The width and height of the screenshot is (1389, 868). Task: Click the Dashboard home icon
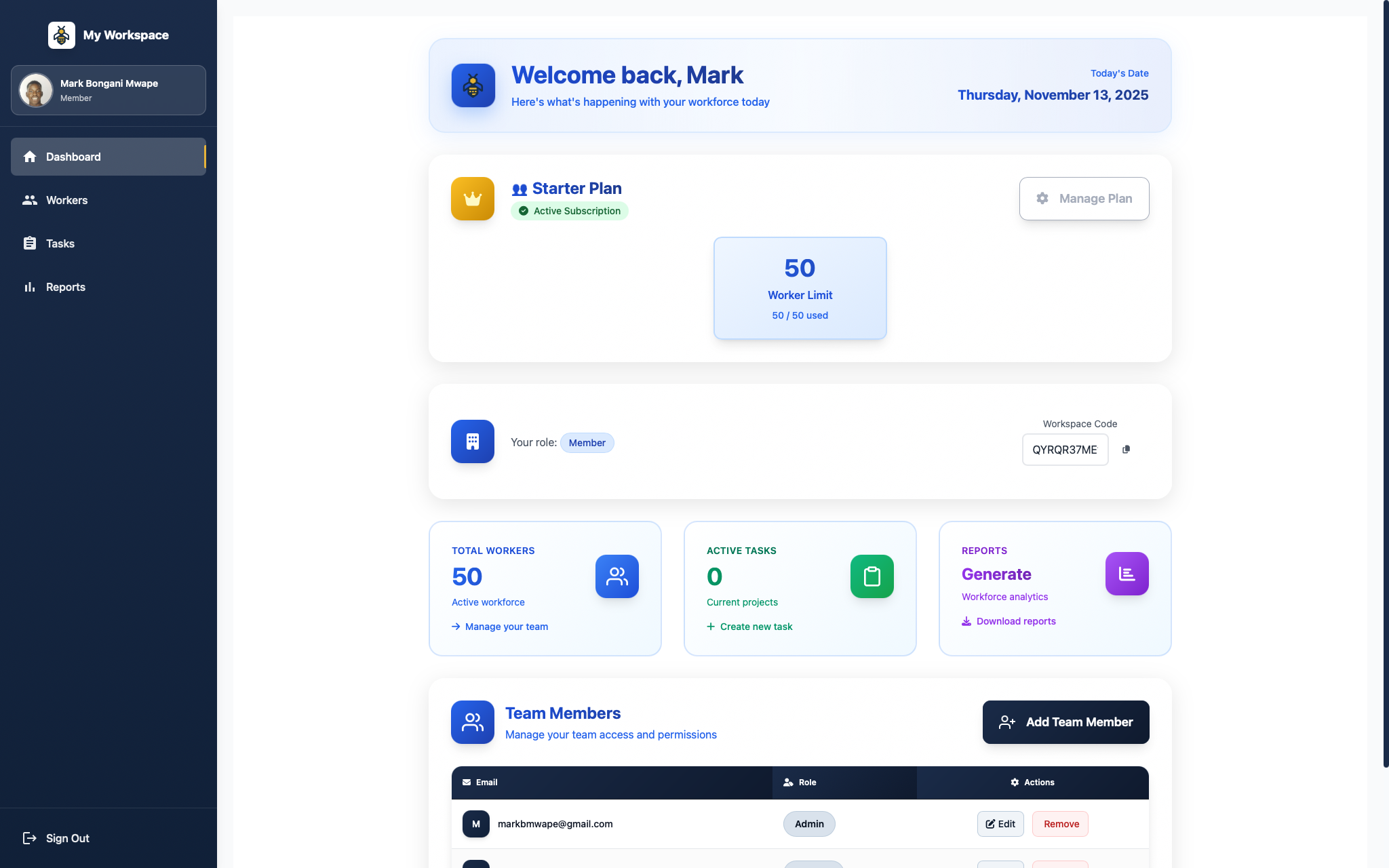pos(31,157)
